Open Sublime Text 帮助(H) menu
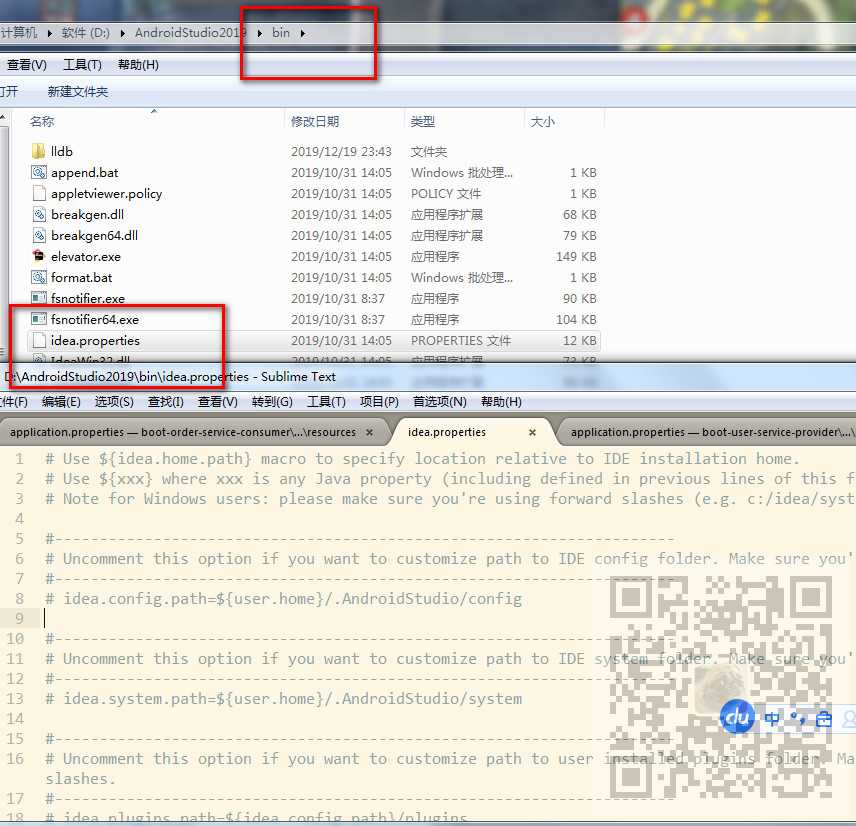 click(x=501, y=402)
